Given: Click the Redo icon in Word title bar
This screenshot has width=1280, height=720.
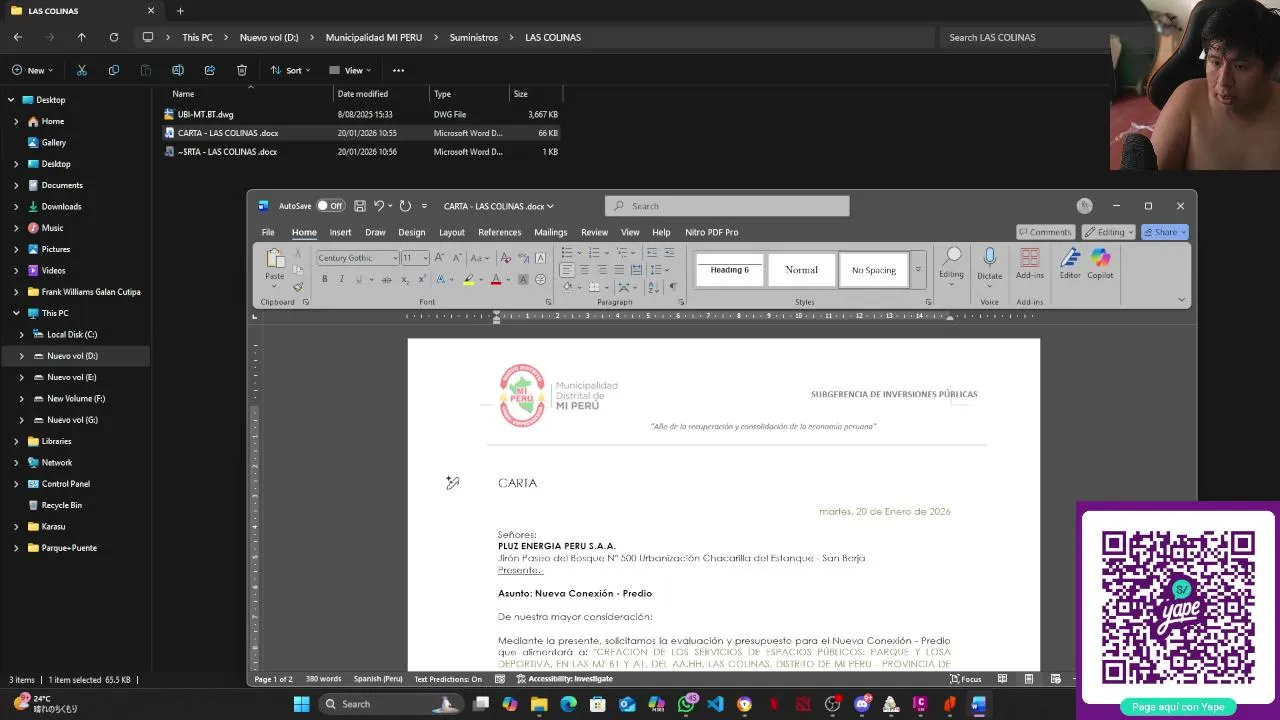Looking at the screenshot, I should coord(405,206).
